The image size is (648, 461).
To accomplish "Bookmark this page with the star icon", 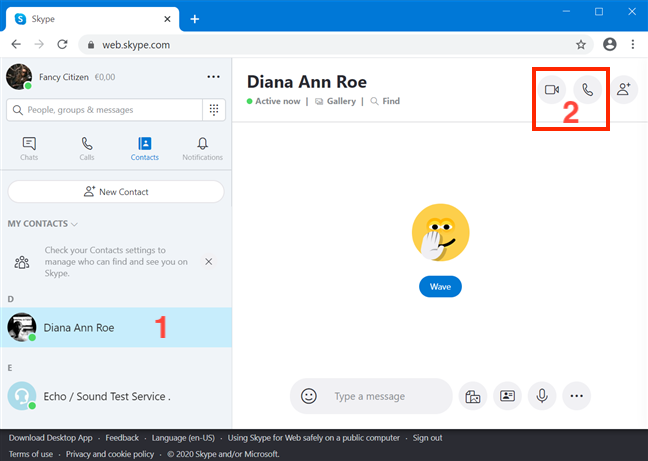I will tap(581, 45).
